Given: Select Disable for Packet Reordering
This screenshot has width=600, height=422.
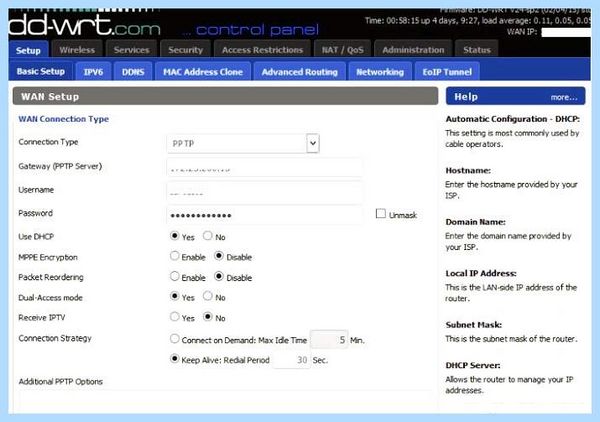Looking at the screenshot, I should pos(219,276).
